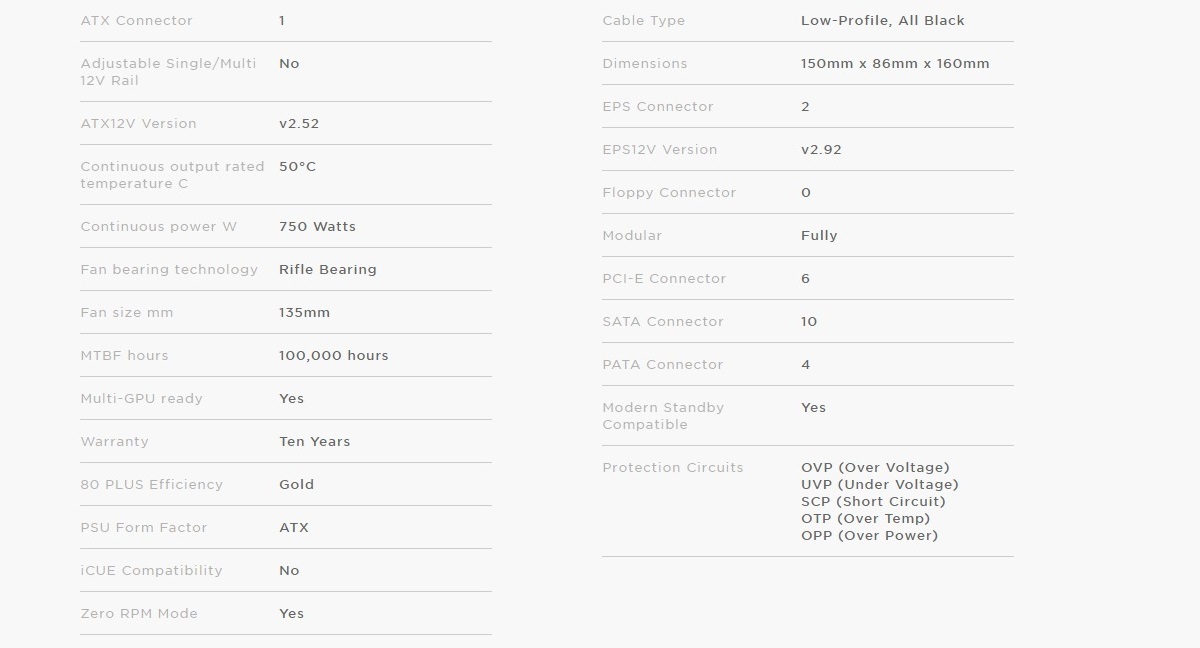The image size is (1200, 648).
Task: Click the Protection Circuits label
Action: (x=673, y=467)
